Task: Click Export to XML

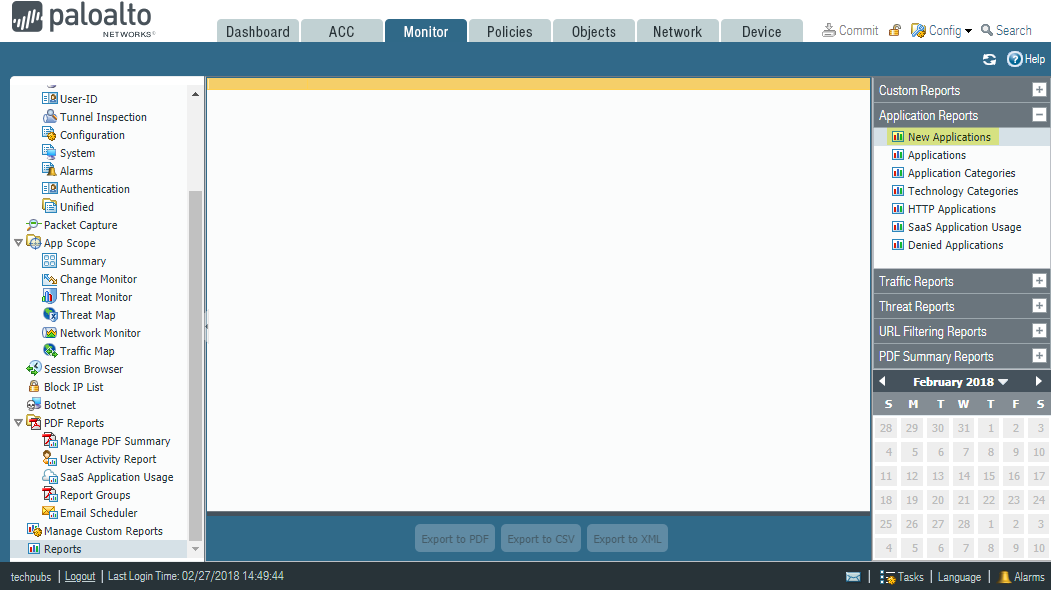Action: pos(627,538)
